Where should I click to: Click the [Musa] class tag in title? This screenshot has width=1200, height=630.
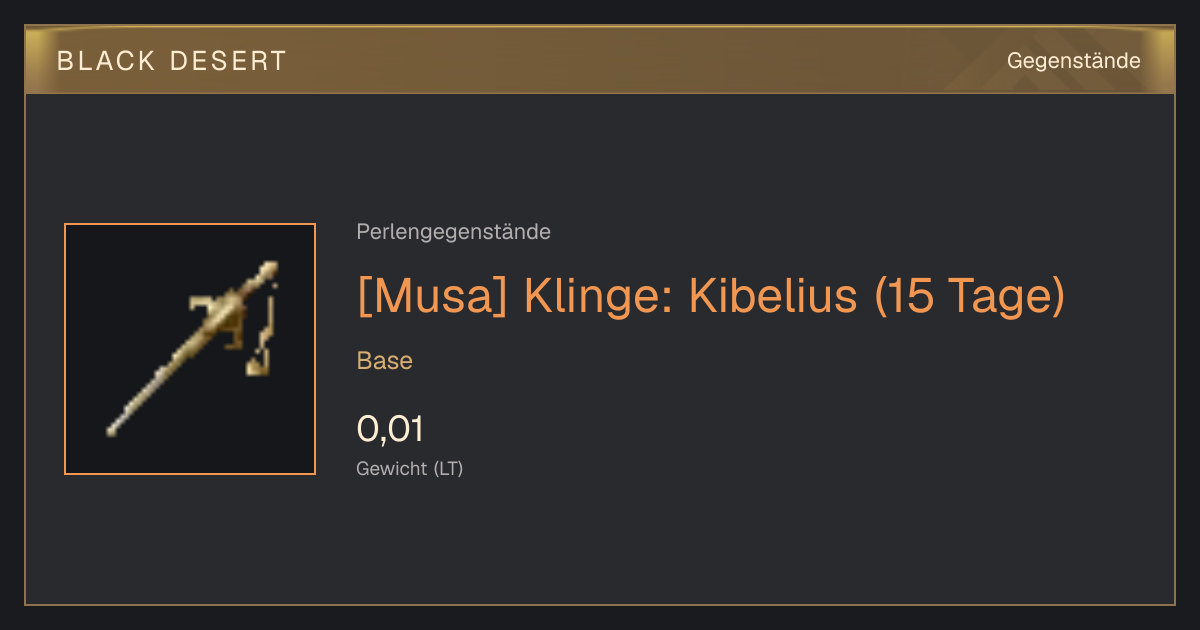433,296
